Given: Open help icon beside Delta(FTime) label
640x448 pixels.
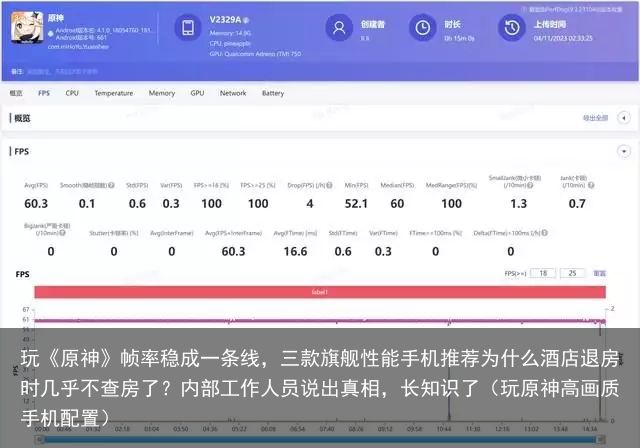Looking at the screenshot, I should 544,233.
